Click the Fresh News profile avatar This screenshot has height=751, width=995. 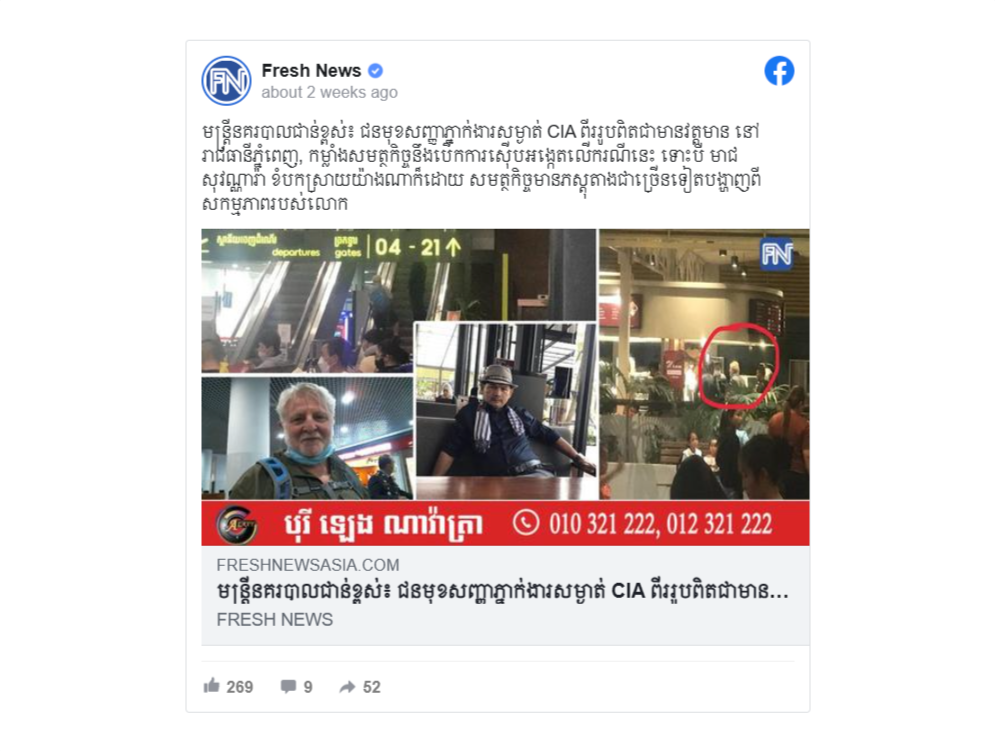pos(227,81)
